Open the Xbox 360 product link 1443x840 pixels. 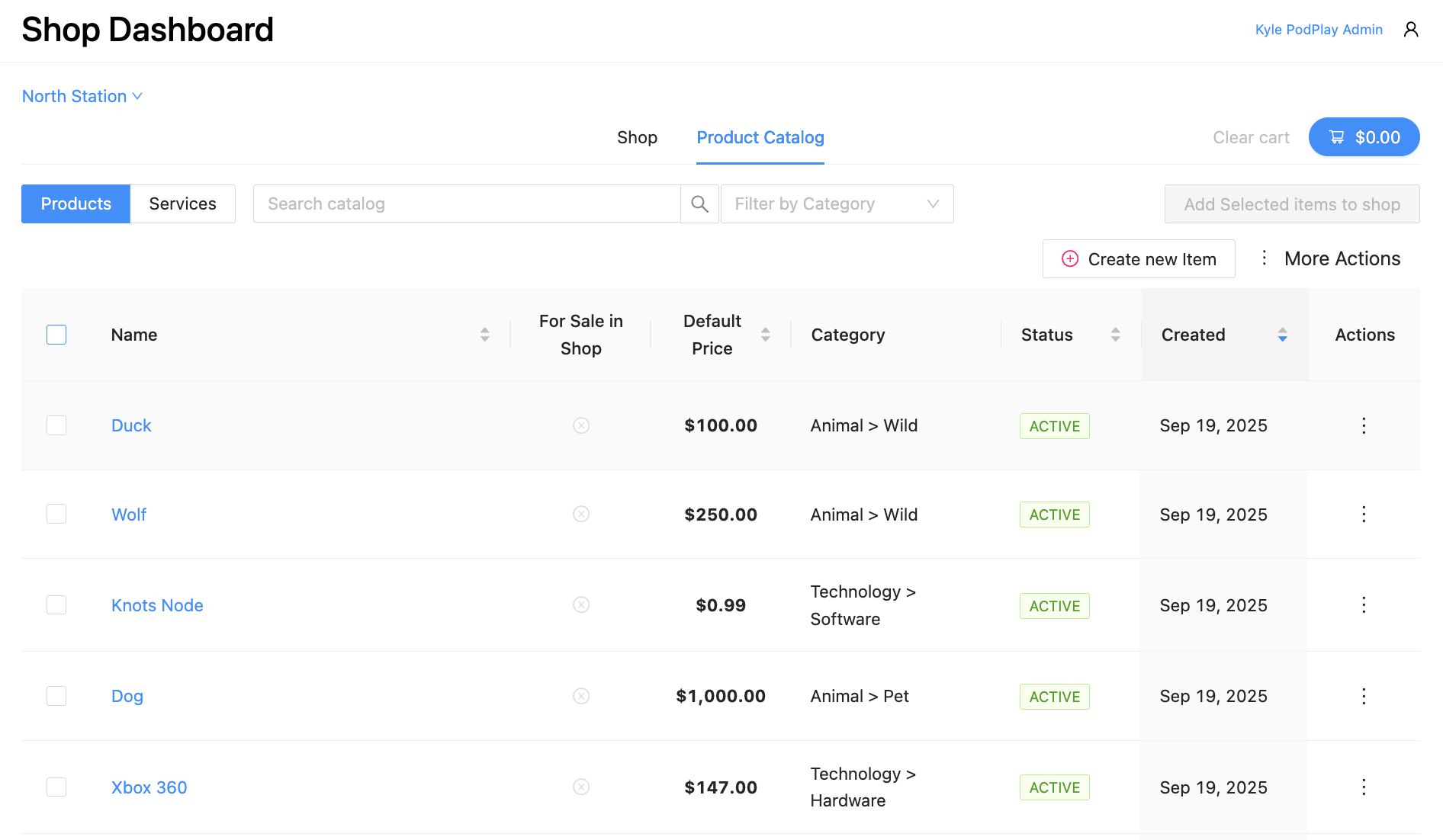point(149,787)
